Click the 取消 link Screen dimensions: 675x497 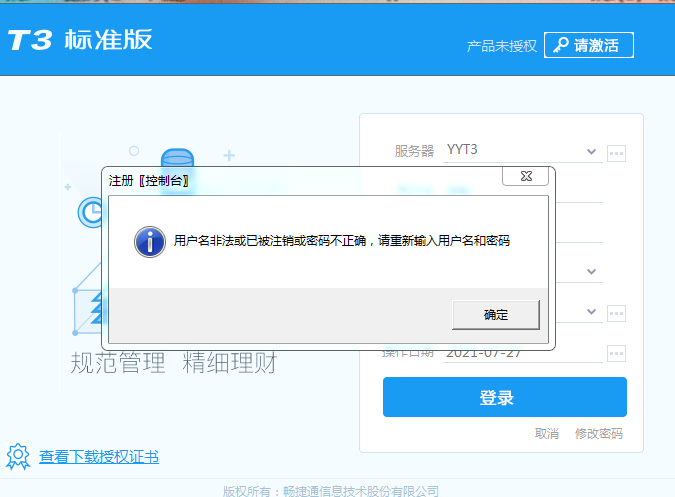(547, 433)
